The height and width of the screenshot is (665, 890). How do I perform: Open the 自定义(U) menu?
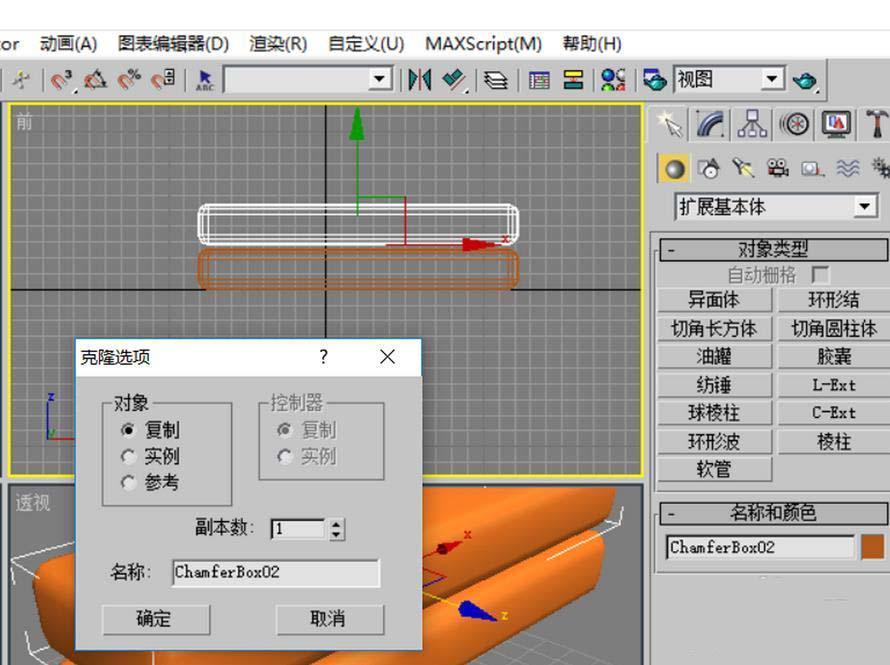366,44
